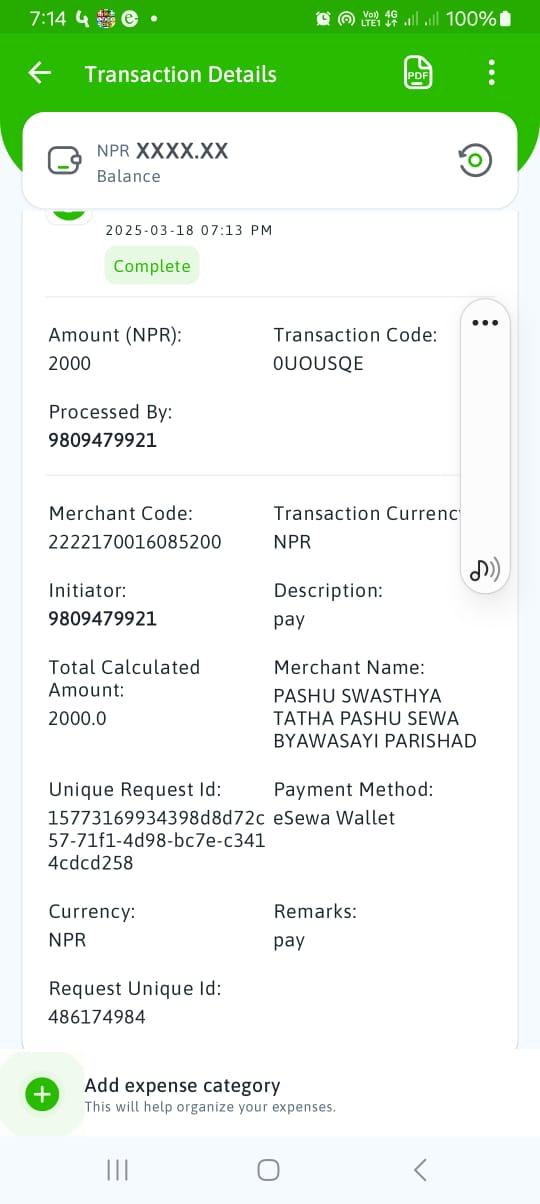Viewport: 540px width, 1204px height.
Task: Tap the wallet icon beside NPR balance
Action: tap(65, 160)
